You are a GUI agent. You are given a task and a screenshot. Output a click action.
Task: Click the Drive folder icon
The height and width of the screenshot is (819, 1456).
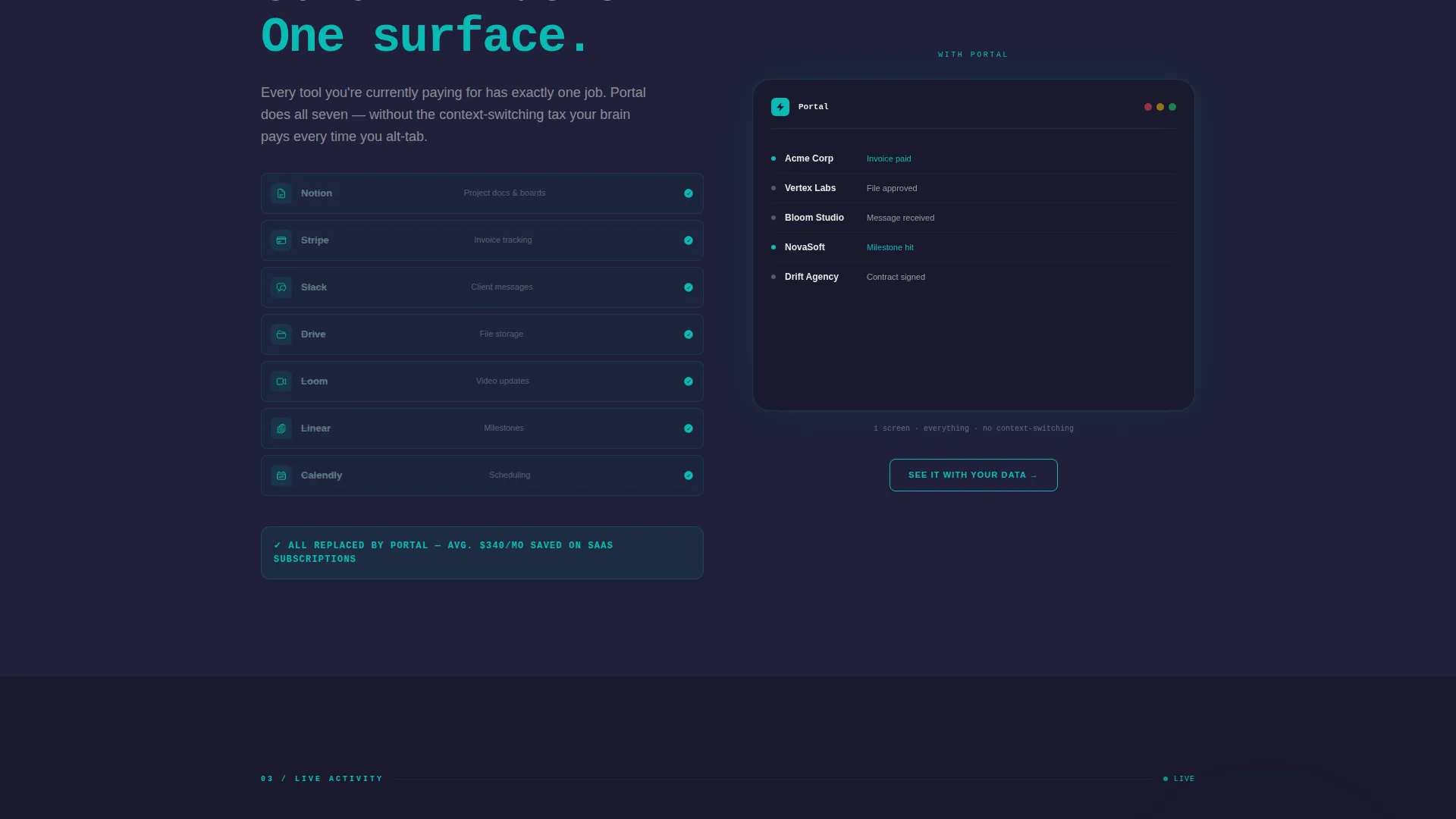tap(281, 334)
